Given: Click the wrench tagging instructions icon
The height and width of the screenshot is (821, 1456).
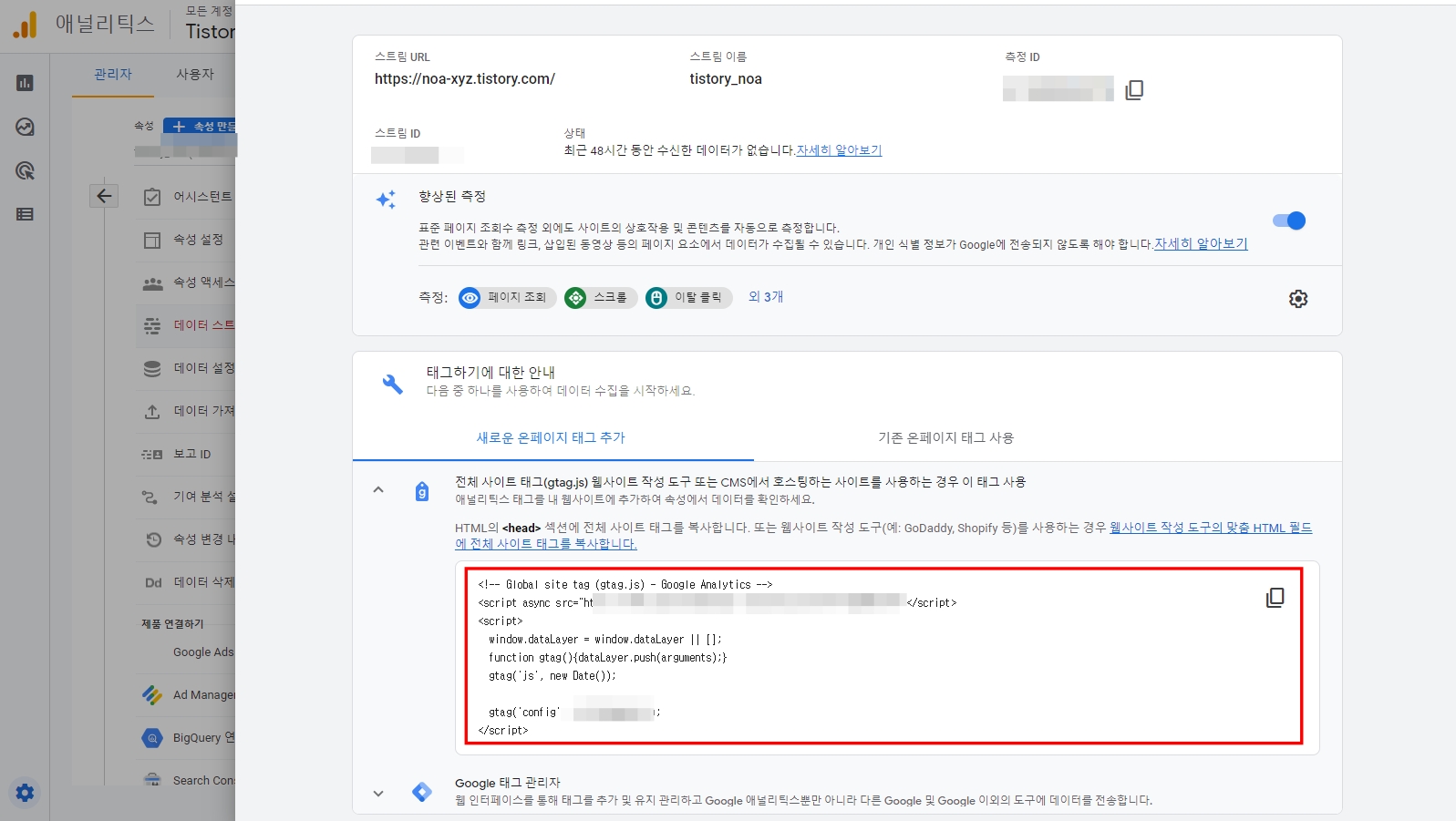Looking at the screenshot, I should (x=392, y=384).
